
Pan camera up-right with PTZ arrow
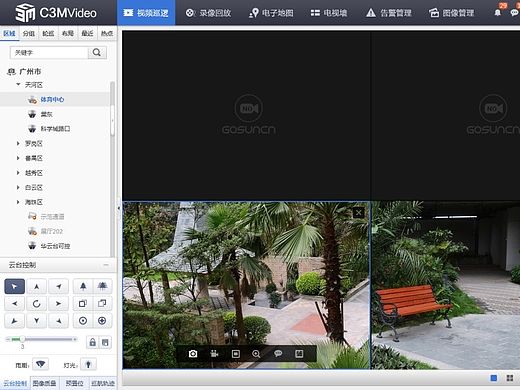[x=58, y=286]
